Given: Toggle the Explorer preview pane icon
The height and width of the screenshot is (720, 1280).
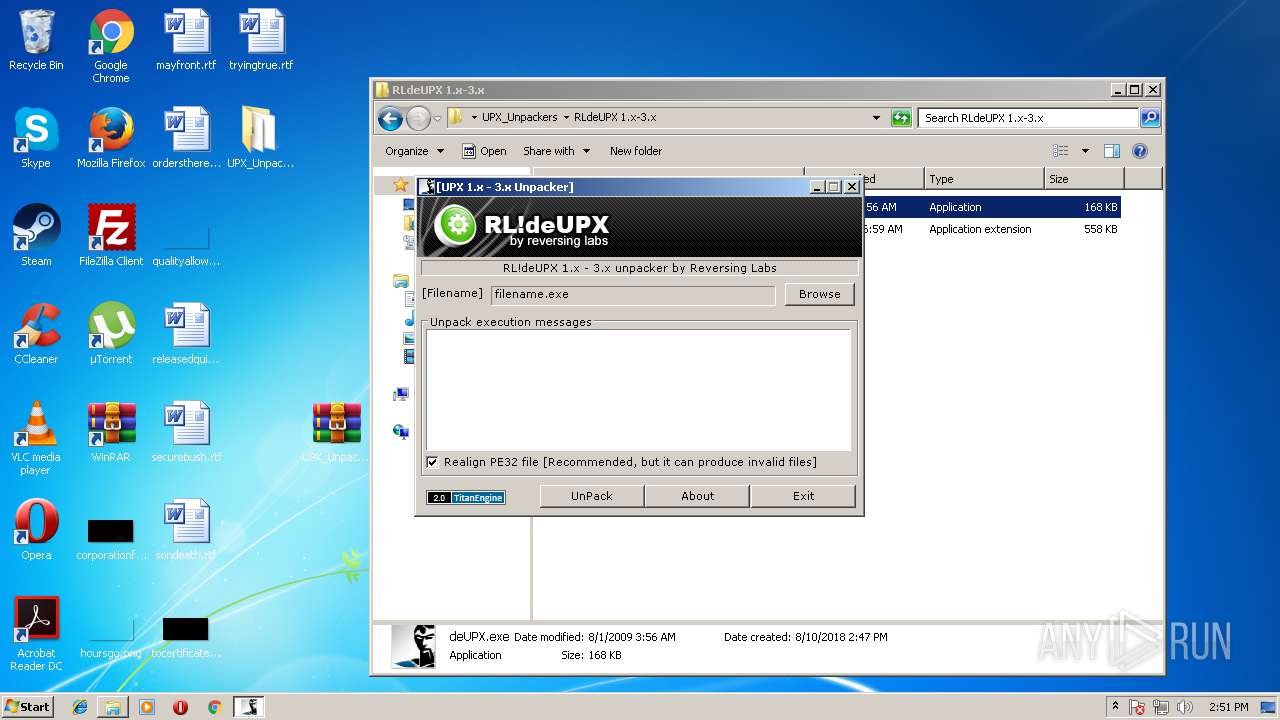Looking at the screenshot, I should (x=1111, y=151).
